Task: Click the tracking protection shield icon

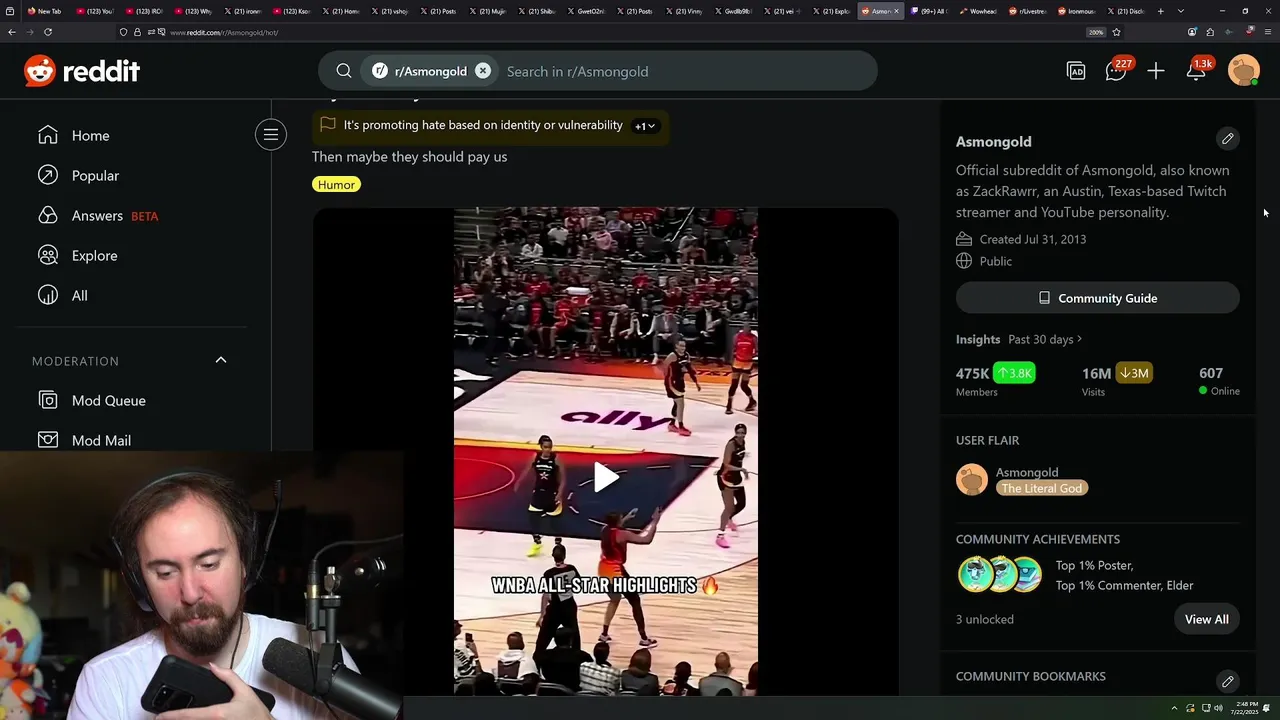Action: coord(123,32)
